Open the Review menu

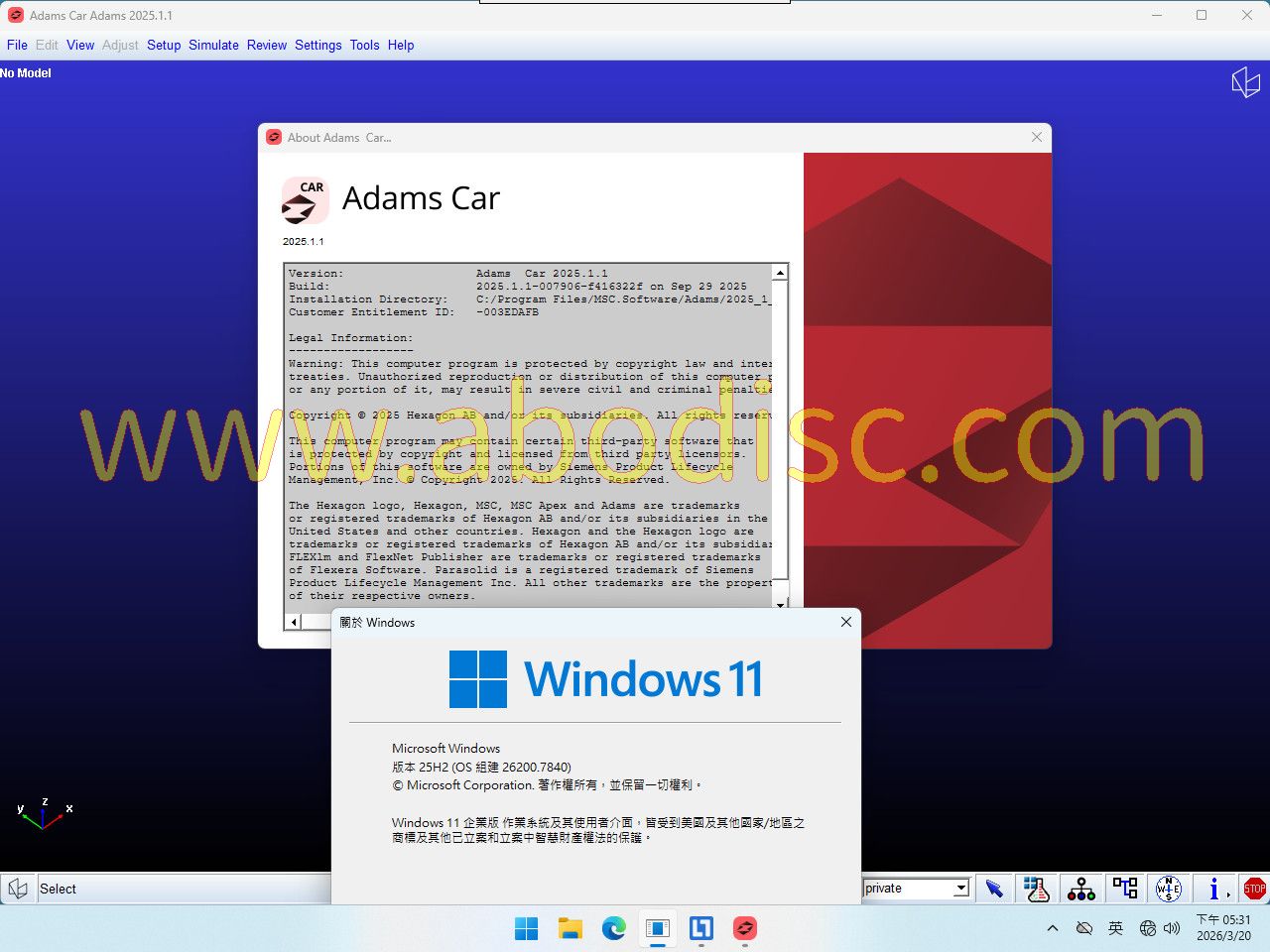click(x=266, y=45)
